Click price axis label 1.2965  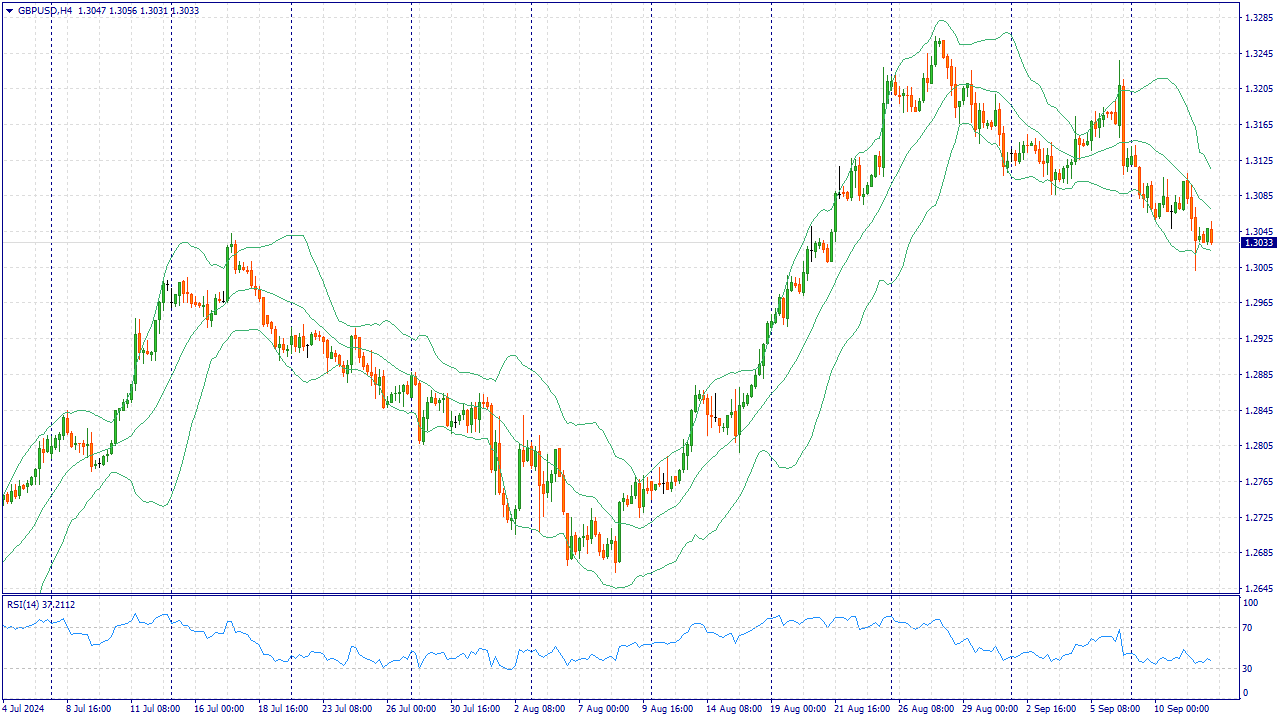[x=1258, y=303]
